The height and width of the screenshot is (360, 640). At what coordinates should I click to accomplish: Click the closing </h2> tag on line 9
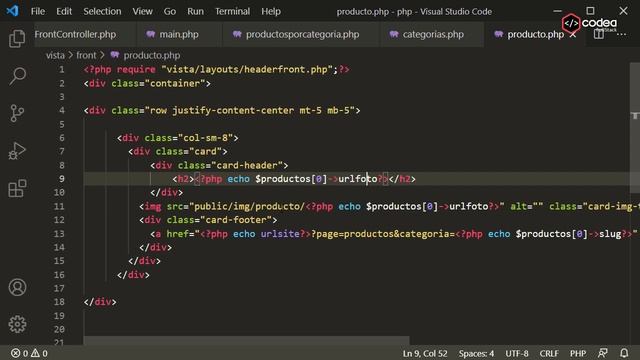click(402, 179)
